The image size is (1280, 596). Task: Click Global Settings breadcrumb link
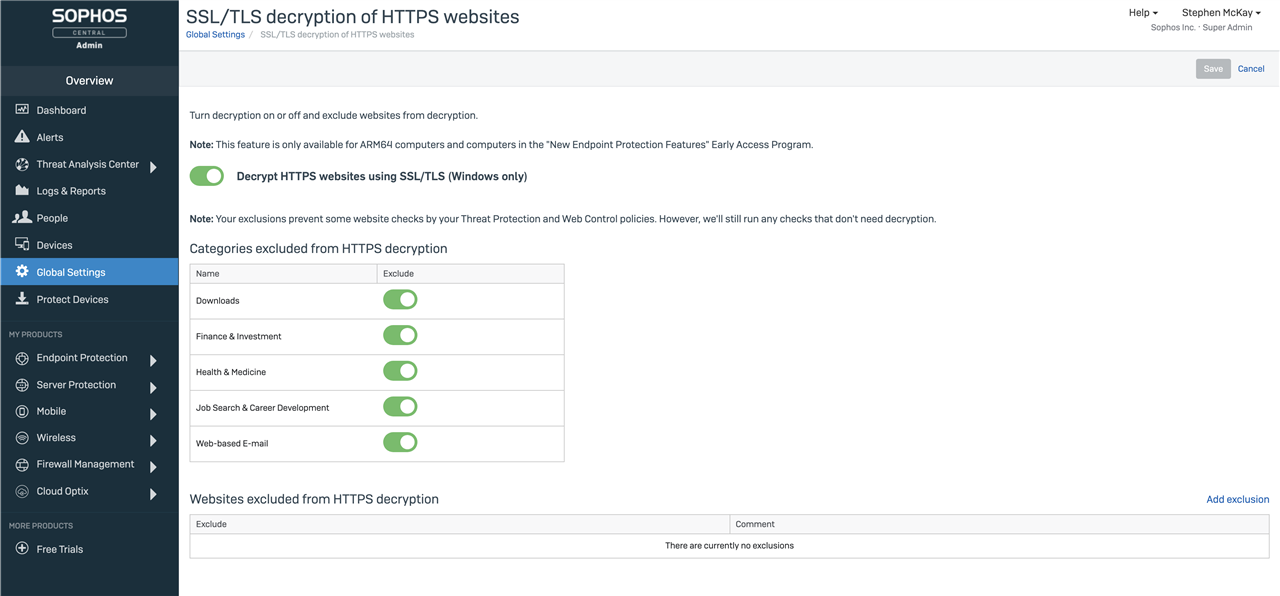(x=215, y=34)
